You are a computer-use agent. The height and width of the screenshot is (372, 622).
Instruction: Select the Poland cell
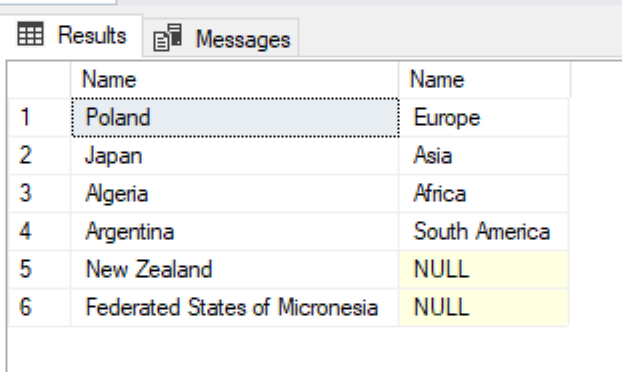point(235,117)
